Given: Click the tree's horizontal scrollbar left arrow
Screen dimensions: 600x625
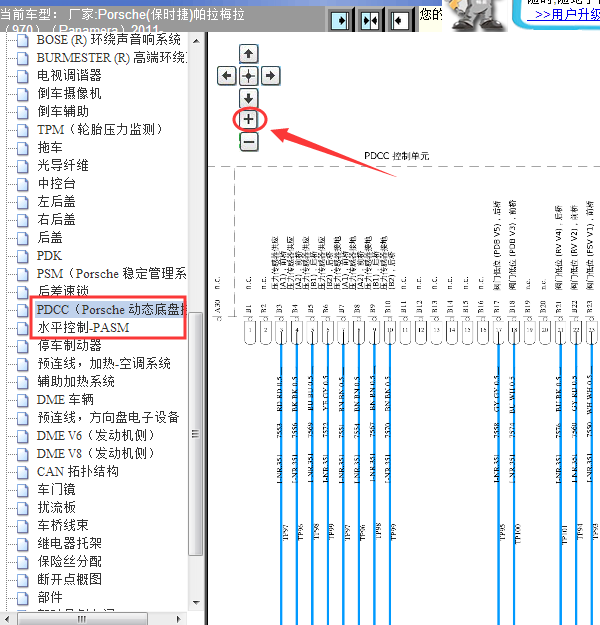Looking at the screenshot, I should [8, 619].
